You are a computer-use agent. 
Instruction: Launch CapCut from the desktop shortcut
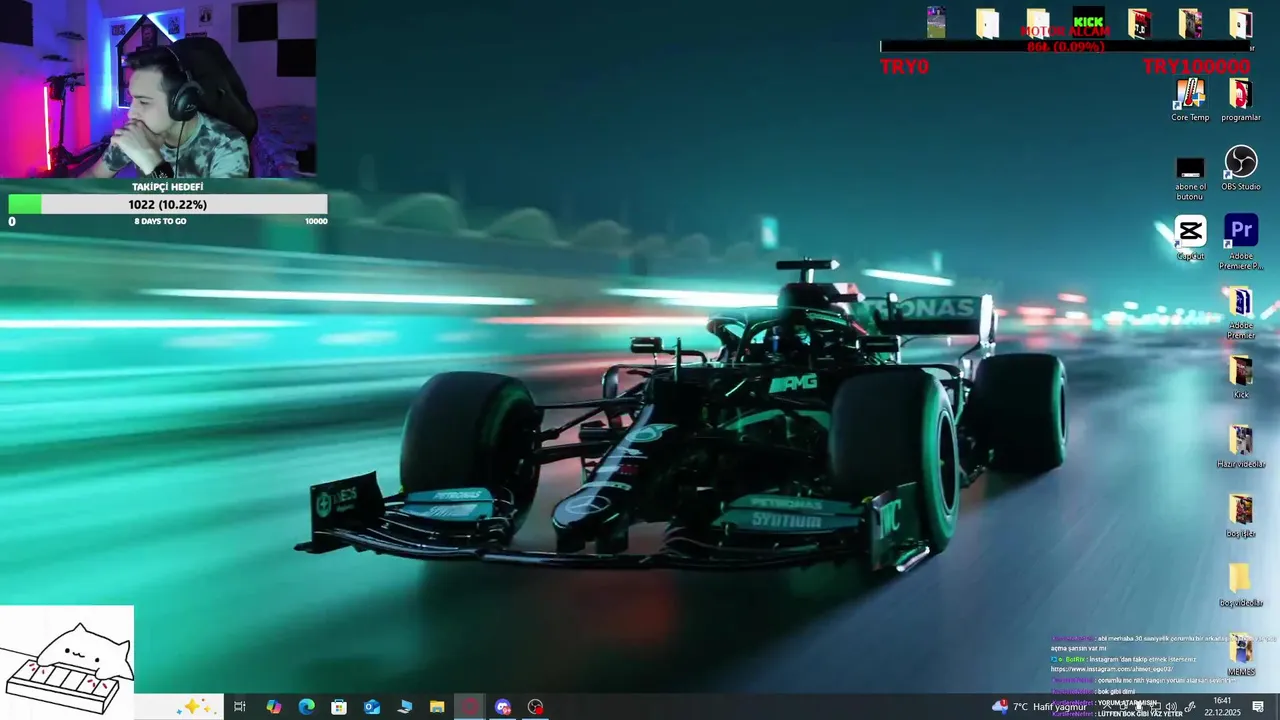1190,237
